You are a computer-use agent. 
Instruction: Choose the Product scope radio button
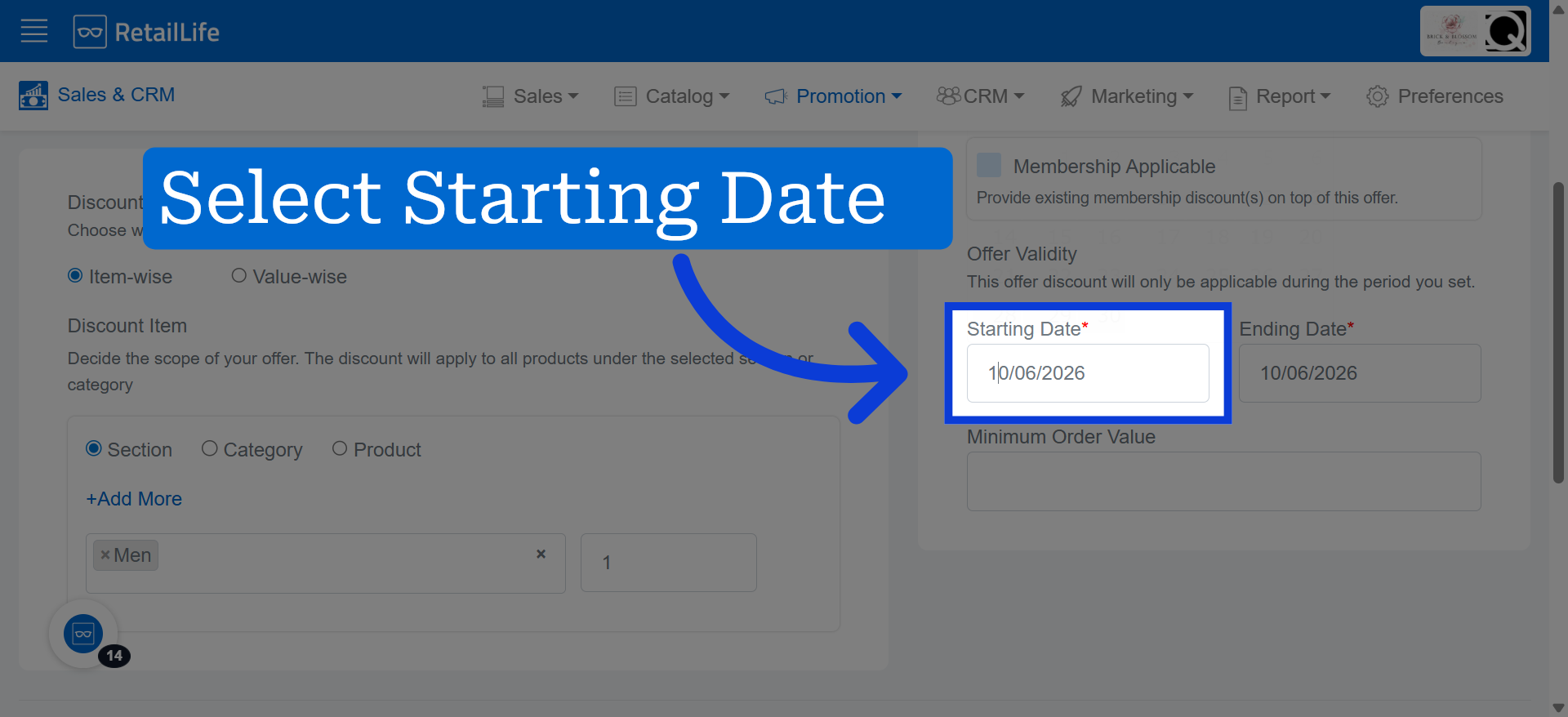click(340, 448)
